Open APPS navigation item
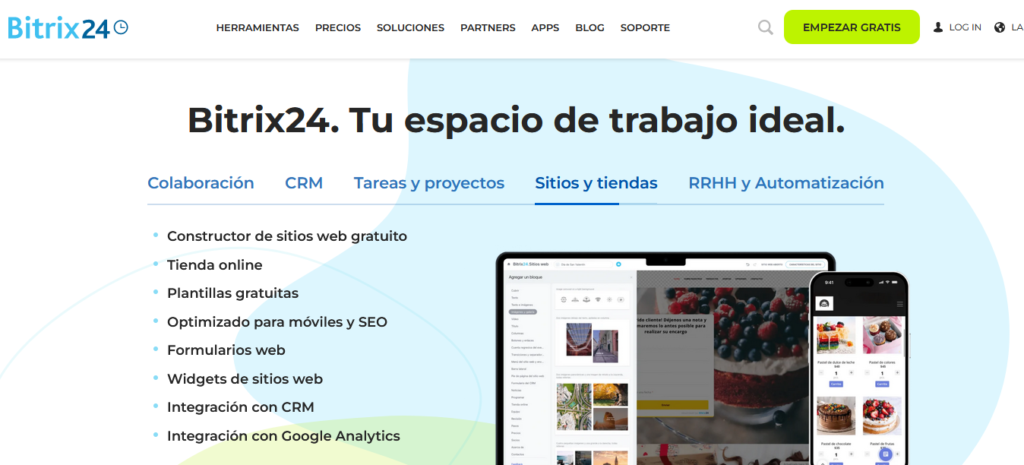 click(545, 27)
